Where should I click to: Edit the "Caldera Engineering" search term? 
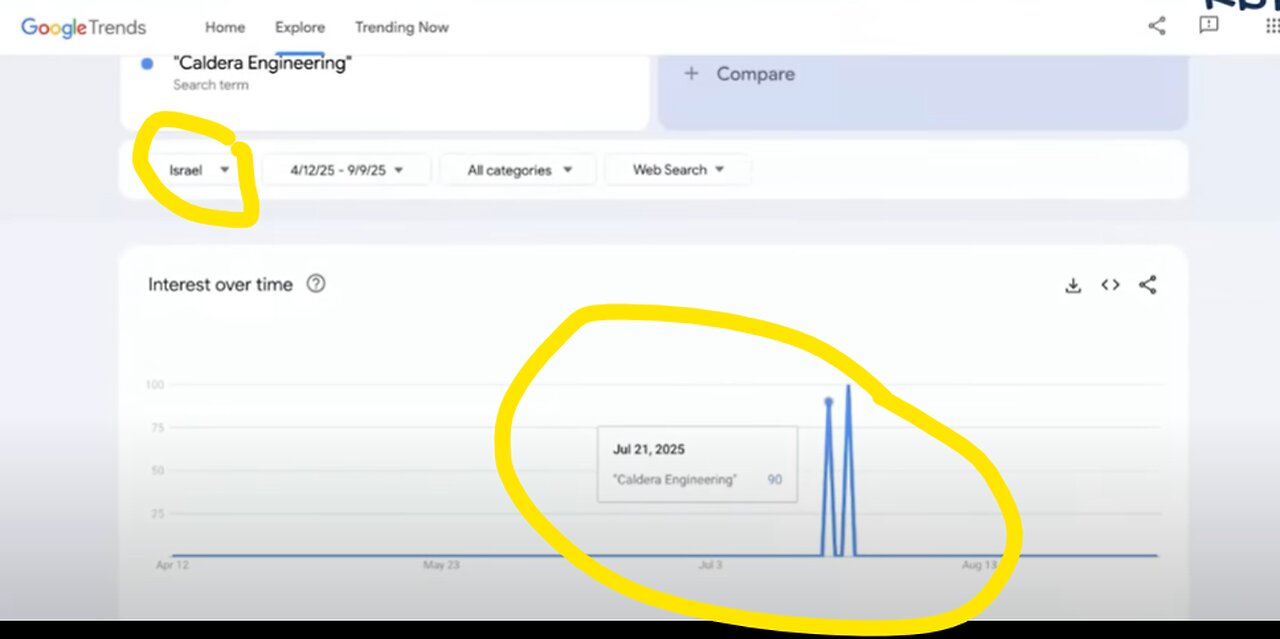(x=263, y=64)
